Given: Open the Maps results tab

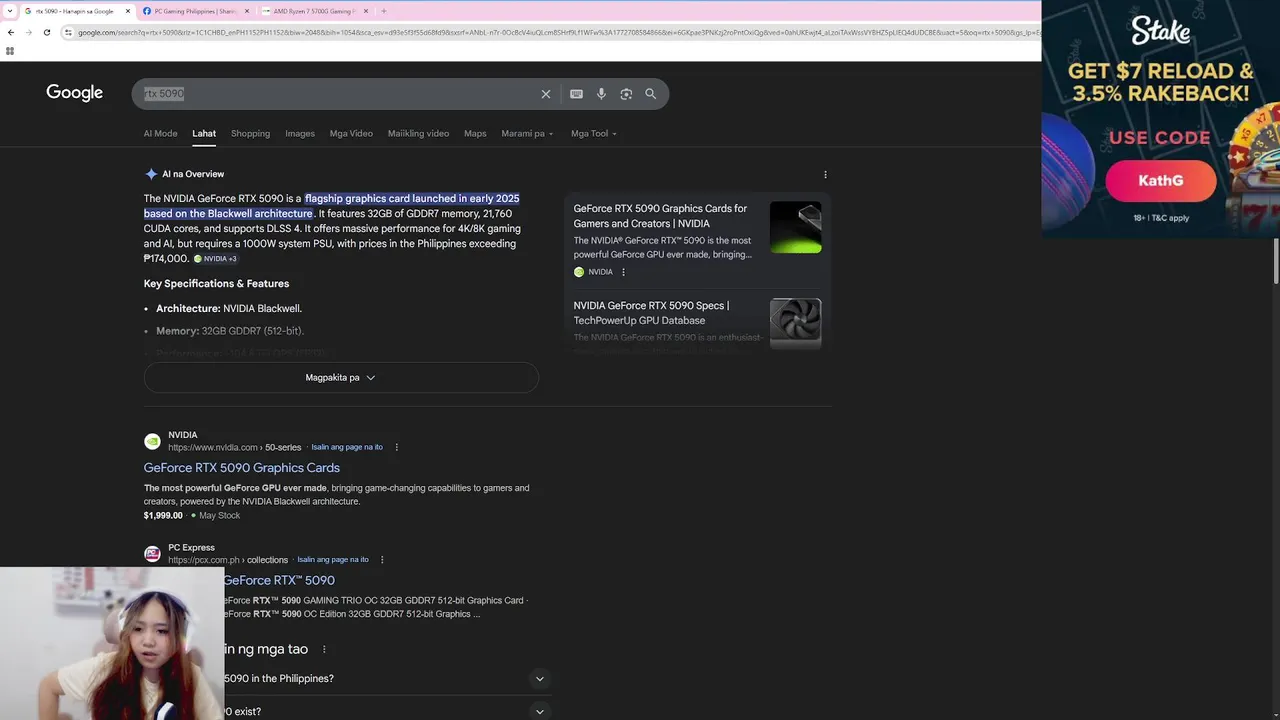Looking at the screenshot, I should click(475, 133).
